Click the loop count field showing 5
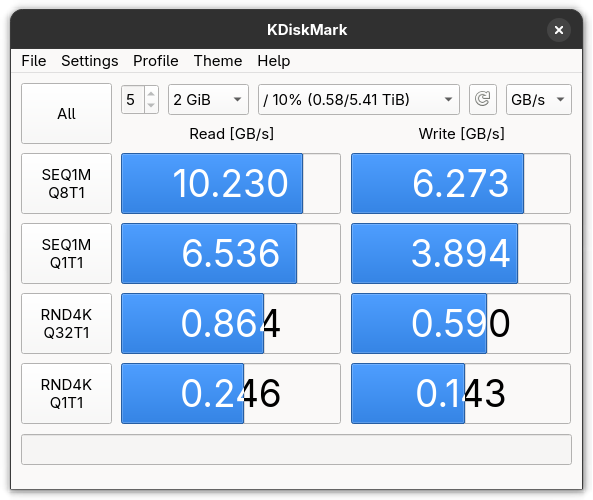 133,99
